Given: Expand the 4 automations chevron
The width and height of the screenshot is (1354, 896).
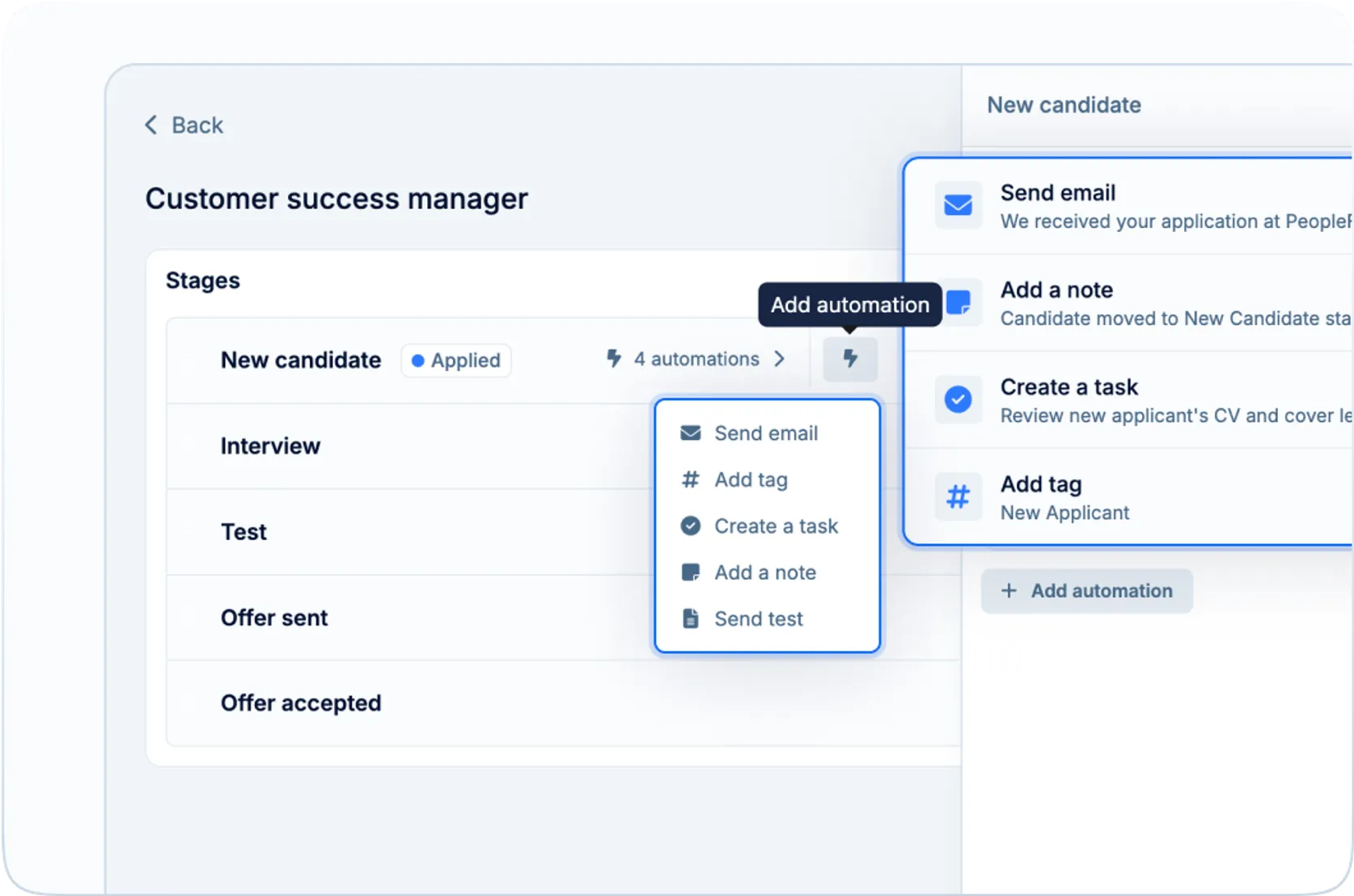Looking at the screenshot, I should (x=780, y=359).
